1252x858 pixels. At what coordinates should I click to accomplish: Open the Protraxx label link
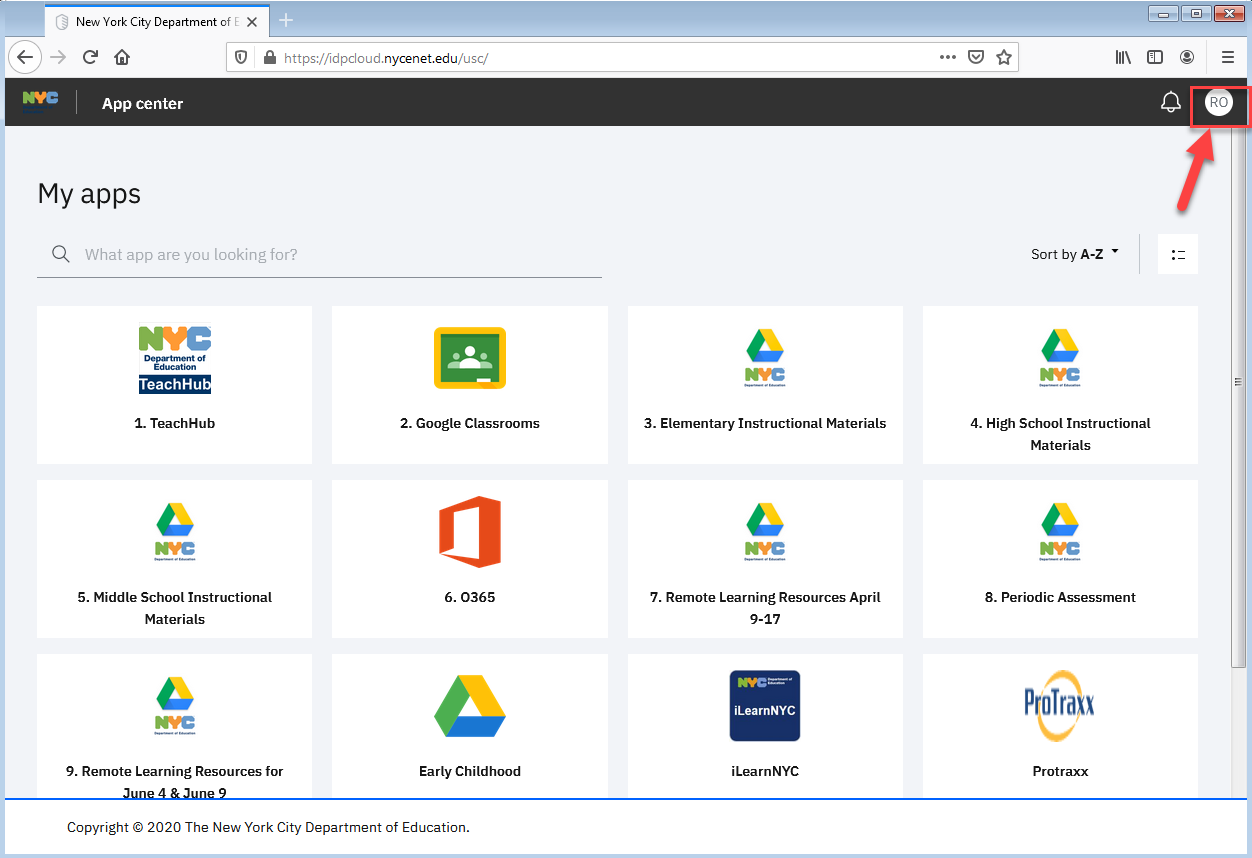click(1060, 771)
